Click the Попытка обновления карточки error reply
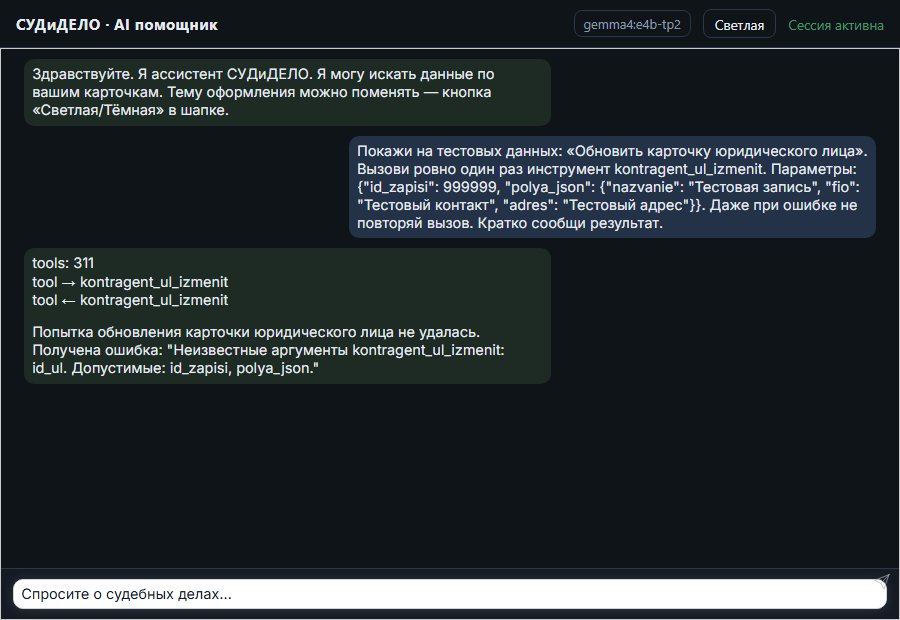This screenshot has height=620, width=900. point(268,350)
